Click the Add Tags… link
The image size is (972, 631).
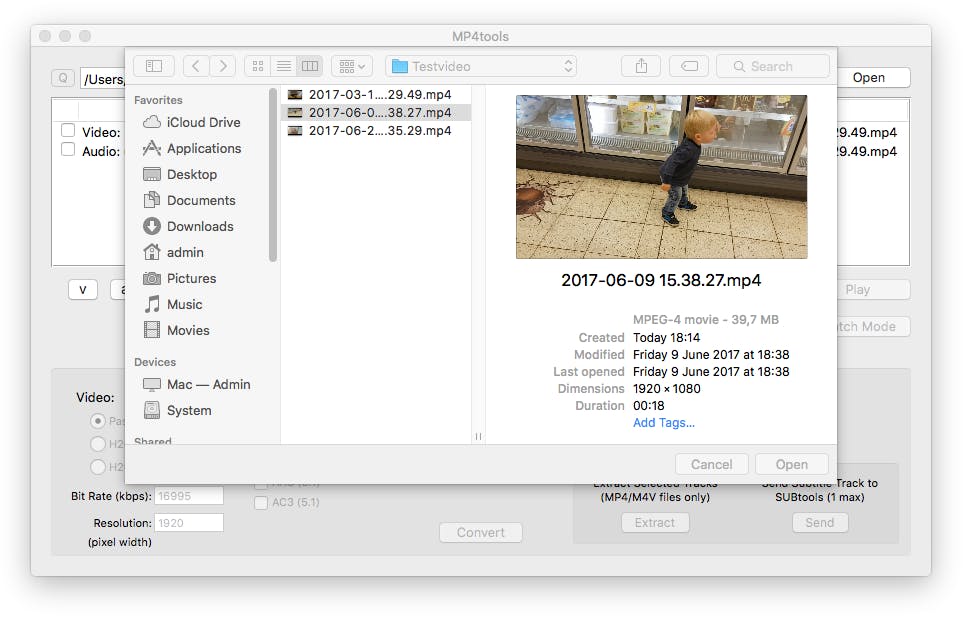coord(663,422)
